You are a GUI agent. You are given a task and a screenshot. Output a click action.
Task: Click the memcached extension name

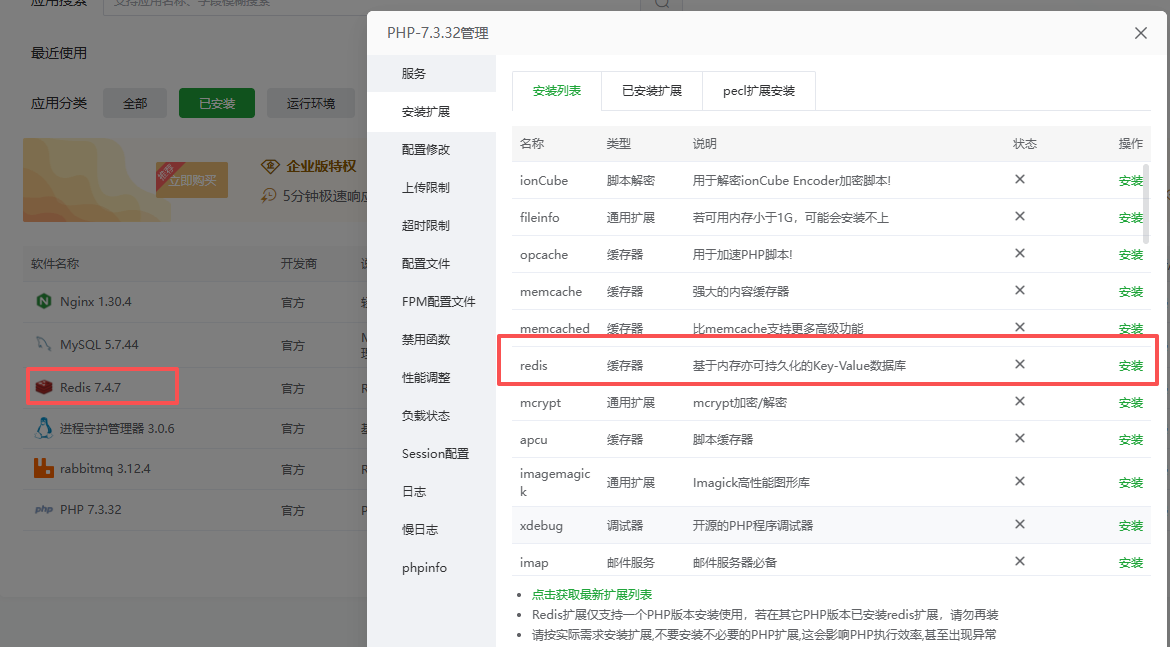(x=554, y=328)
